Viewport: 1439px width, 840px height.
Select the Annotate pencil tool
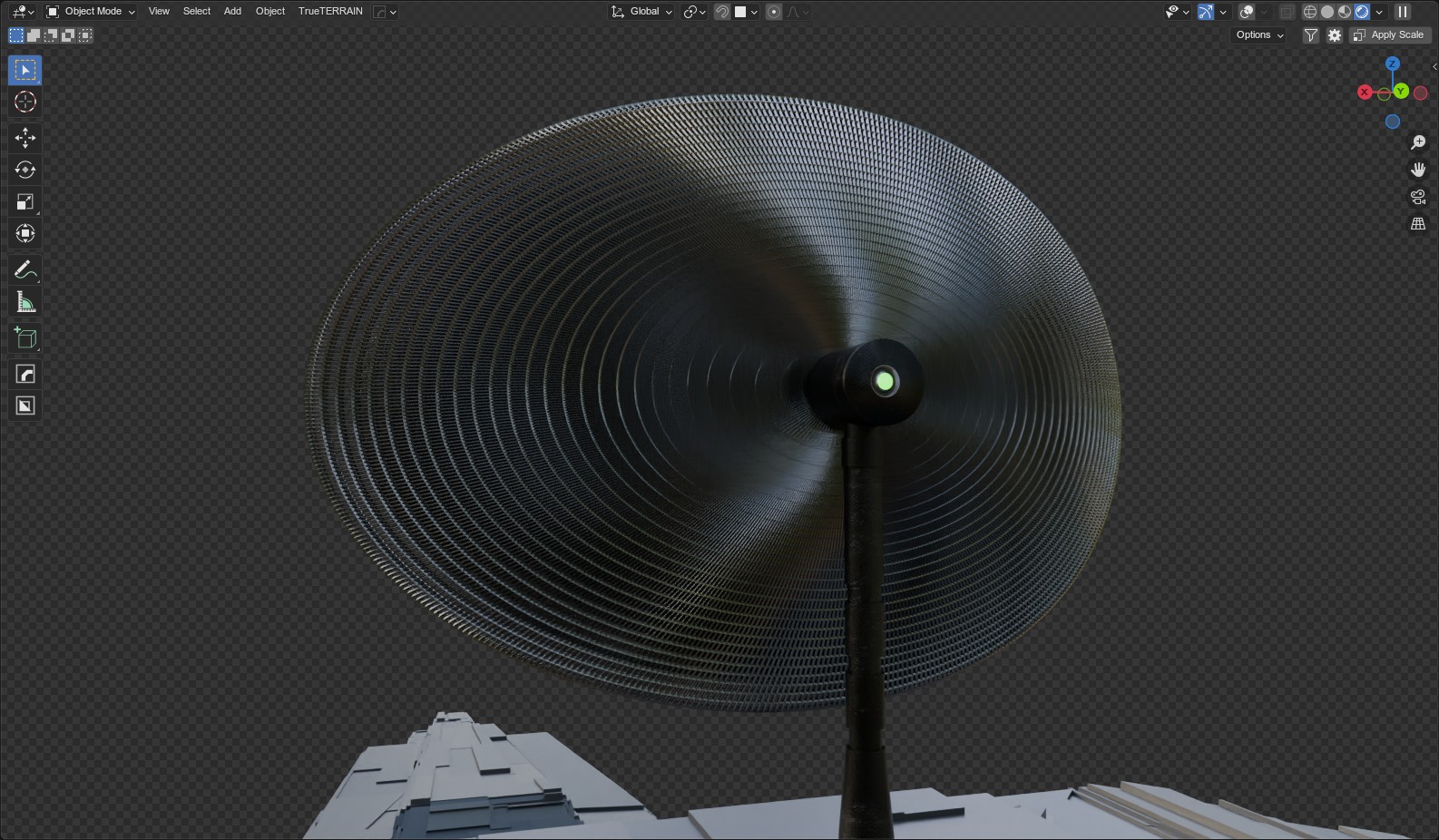pos(25,269)
